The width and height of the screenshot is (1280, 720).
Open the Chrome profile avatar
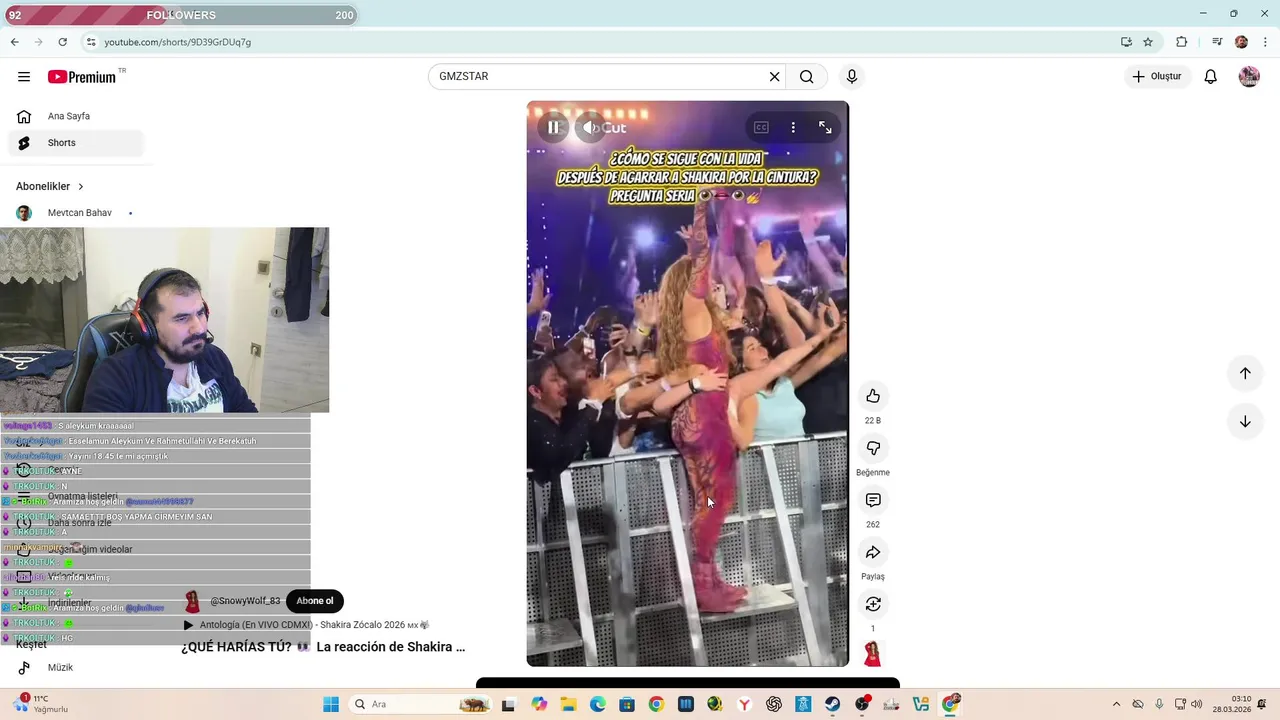coord(1241,42)
